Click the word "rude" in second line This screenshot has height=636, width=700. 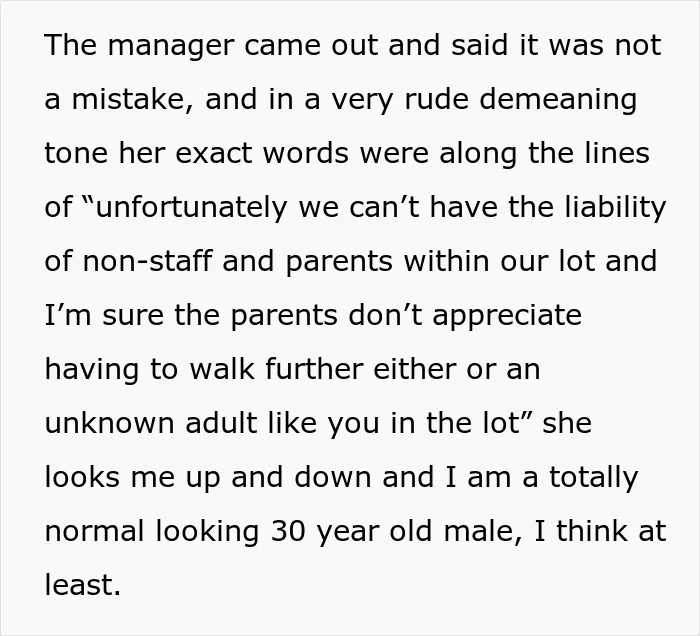click(x=436, y=99)
